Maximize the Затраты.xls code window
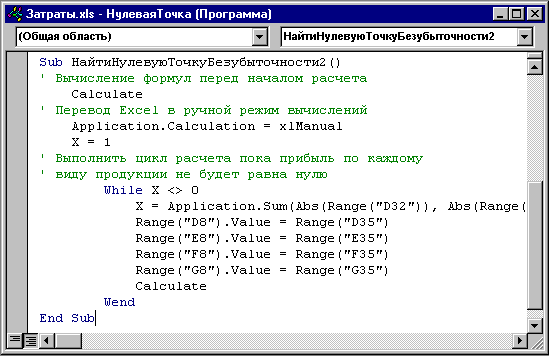The image size is (550, 361). [517, 14]
